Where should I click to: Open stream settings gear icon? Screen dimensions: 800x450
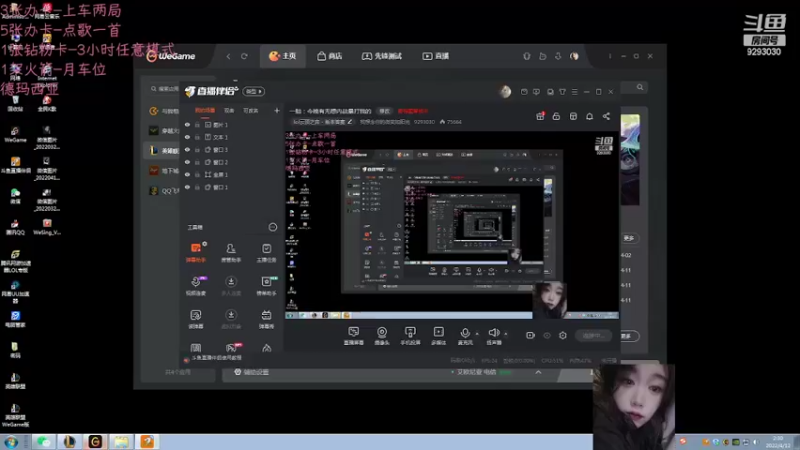coord(563,335)
